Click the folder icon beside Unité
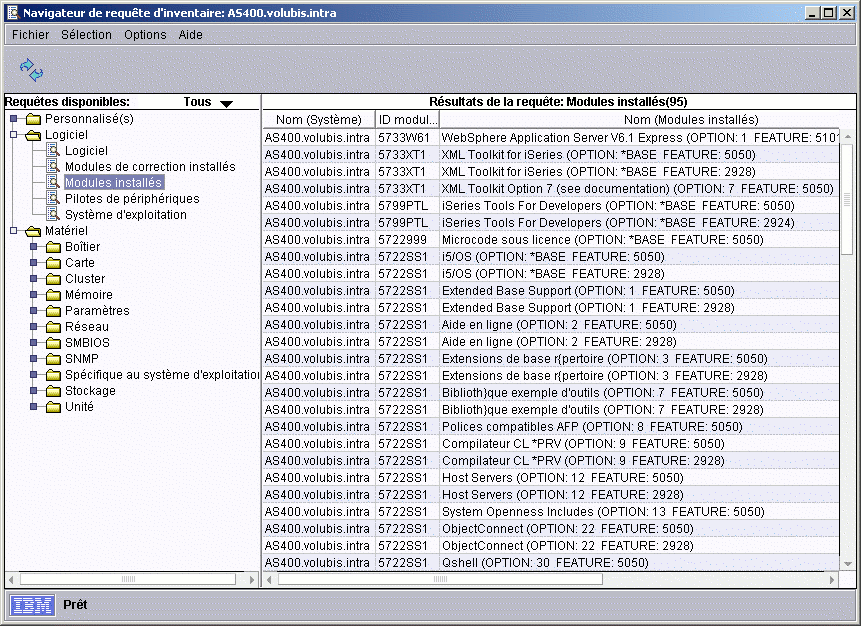The image size is (861, 626). pos(53,407)
